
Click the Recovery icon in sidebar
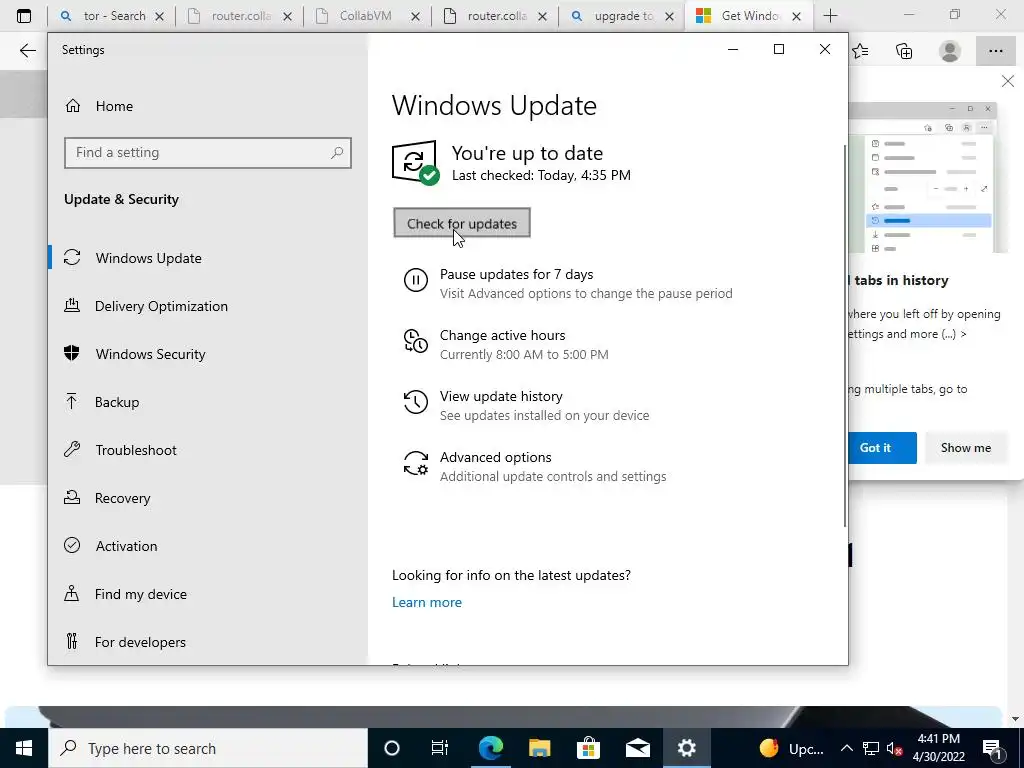click(72, 498)
